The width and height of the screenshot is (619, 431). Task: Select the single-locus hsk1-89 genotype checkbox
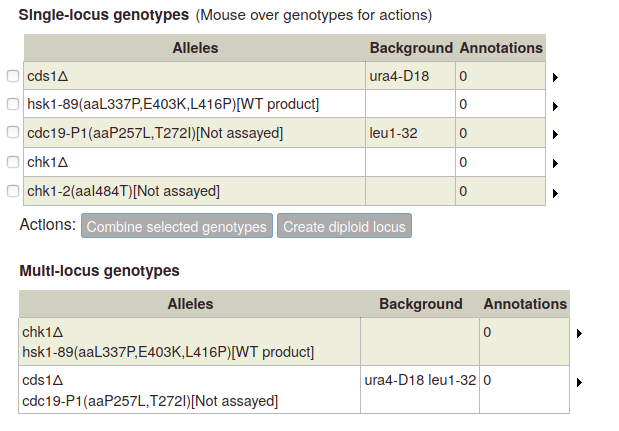(13, 104)
